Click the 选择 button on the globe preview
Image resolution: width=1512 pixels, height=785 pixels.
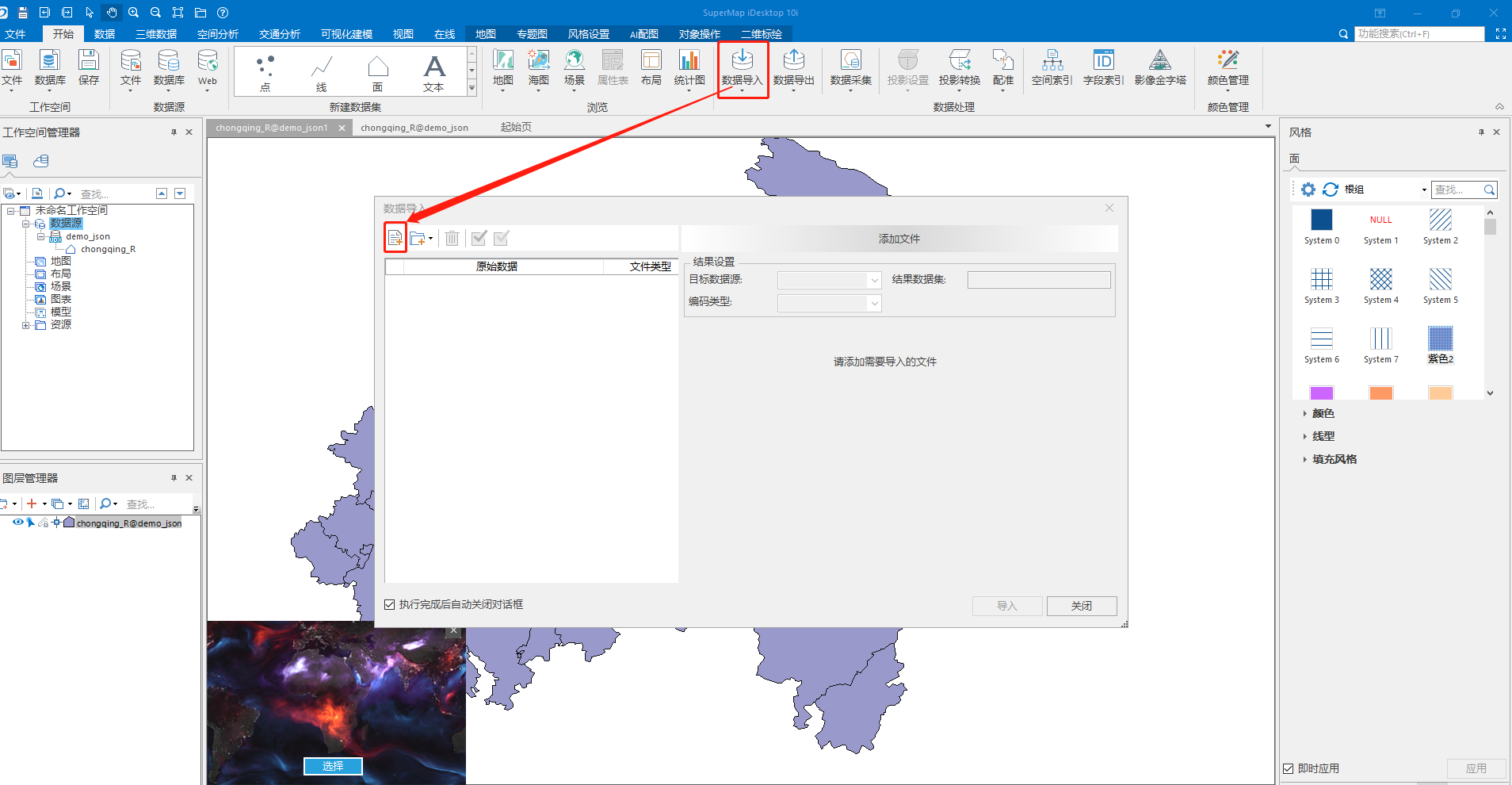[332, 766]
